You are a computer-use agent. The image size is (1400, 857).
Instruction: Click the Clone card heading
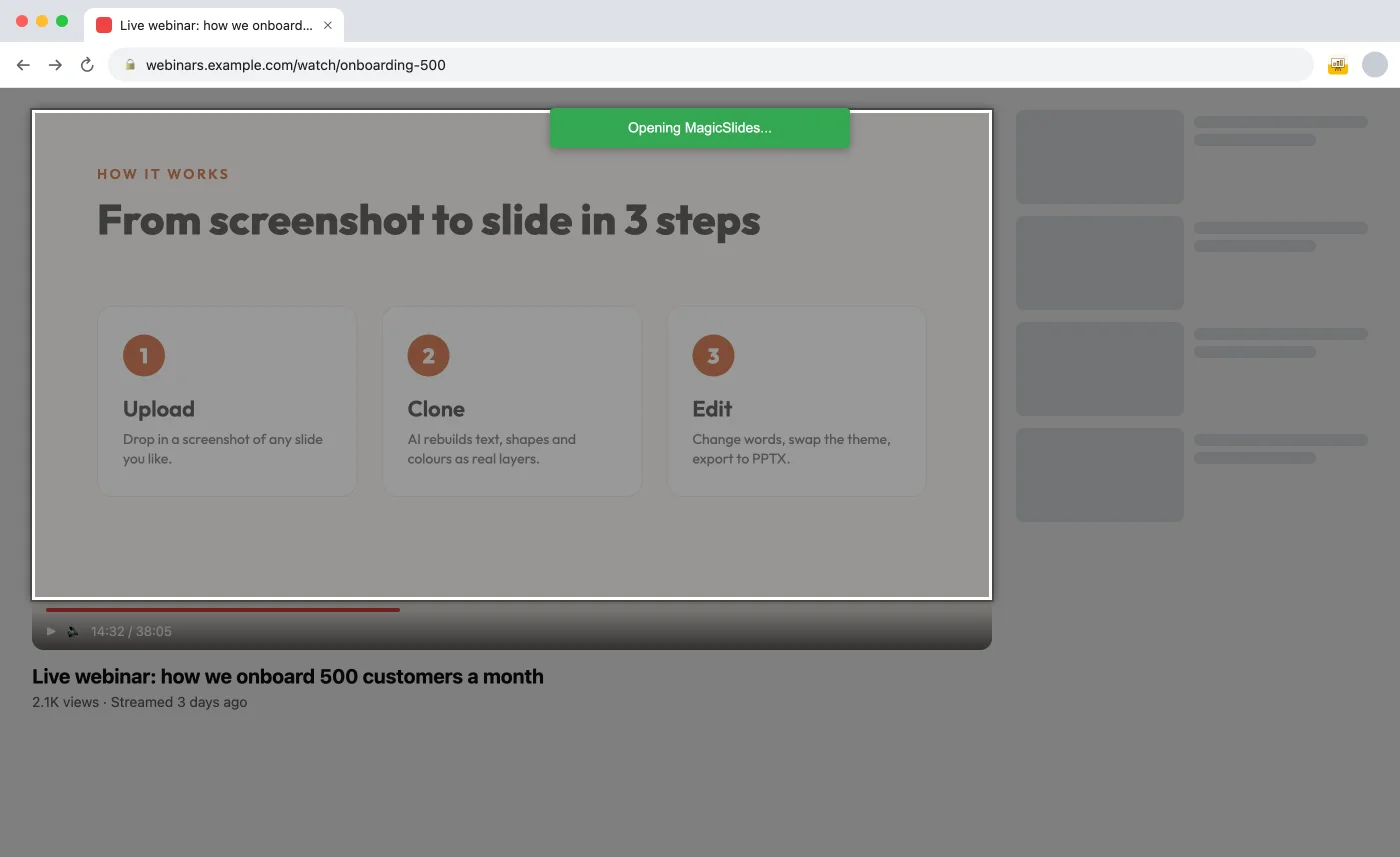436,409
